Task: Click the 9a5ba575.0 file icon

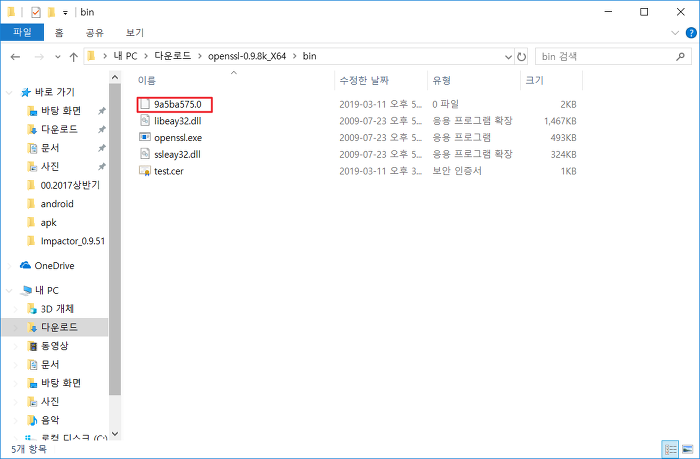Action: click(x=145, y=104)
